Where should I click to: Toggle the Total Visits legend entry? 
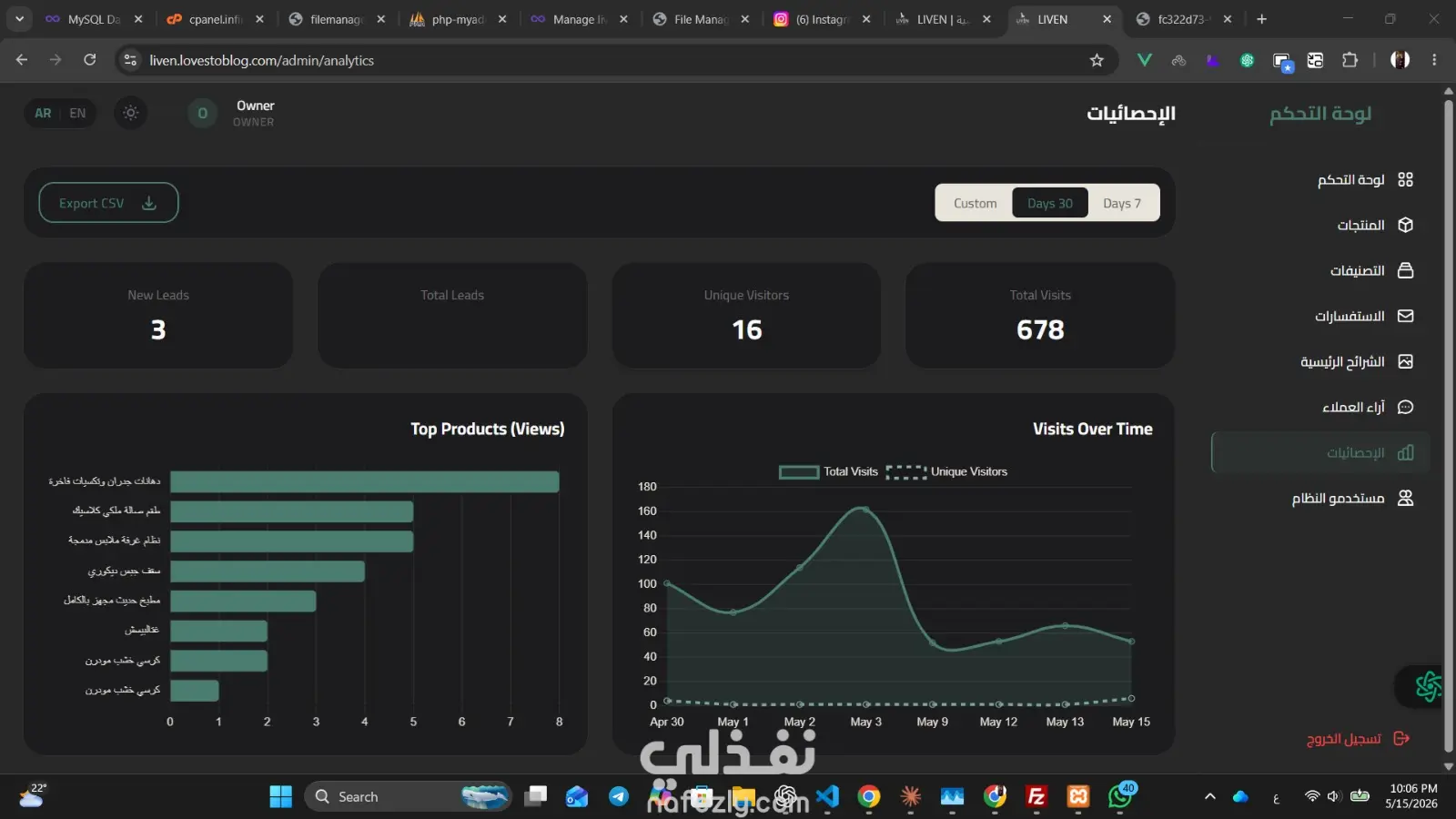point(828,471)
